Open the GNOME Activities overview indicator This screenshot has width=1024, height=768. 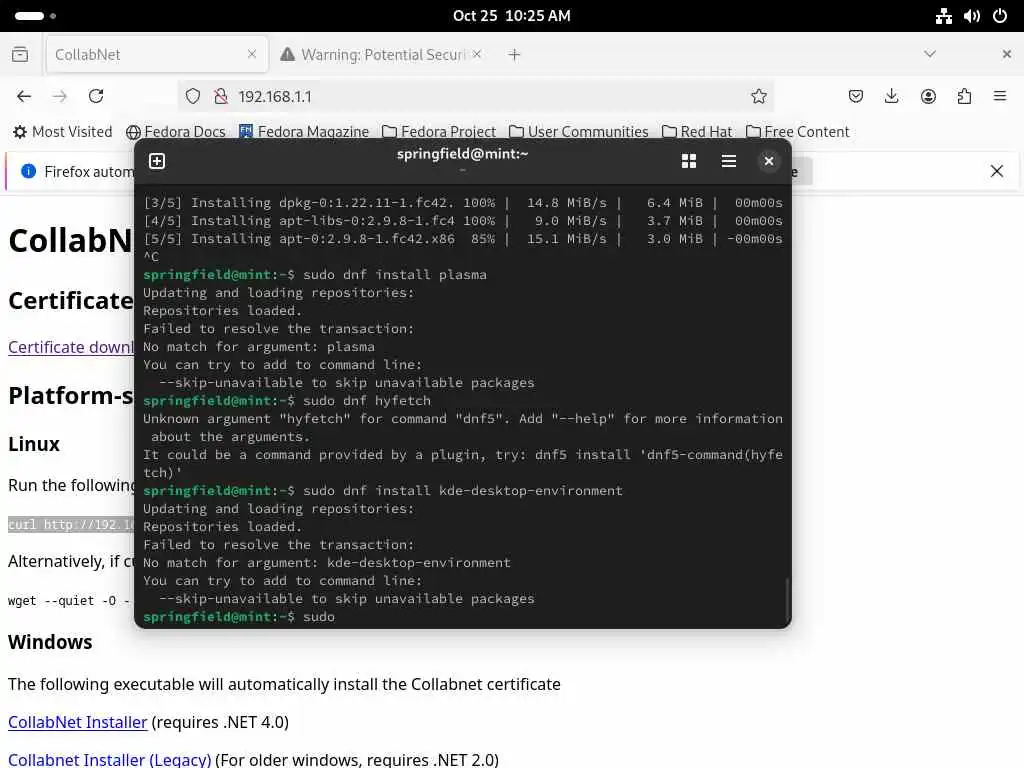[x=35, y=16]
